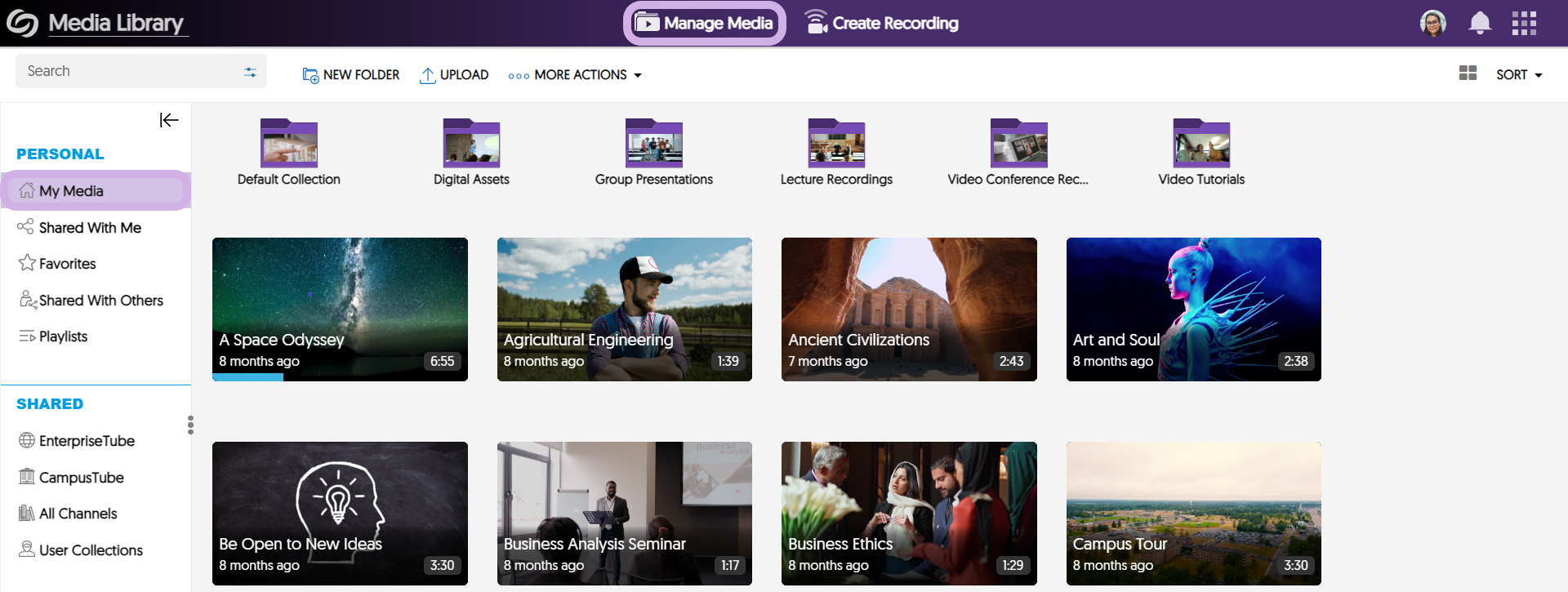The image size is (1568, 592).
Task: Click the search filter options icon
Action: [250, 72]
